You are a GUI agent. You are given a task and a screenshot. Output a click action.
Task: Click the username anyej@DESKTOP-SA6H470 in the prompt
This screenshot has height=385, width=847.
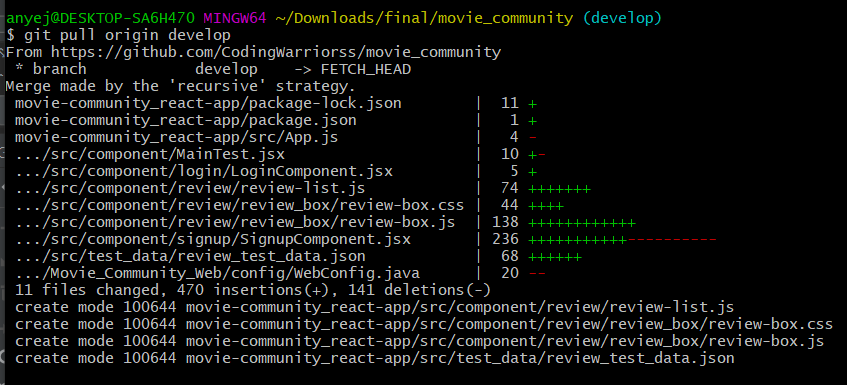(100, 18)
